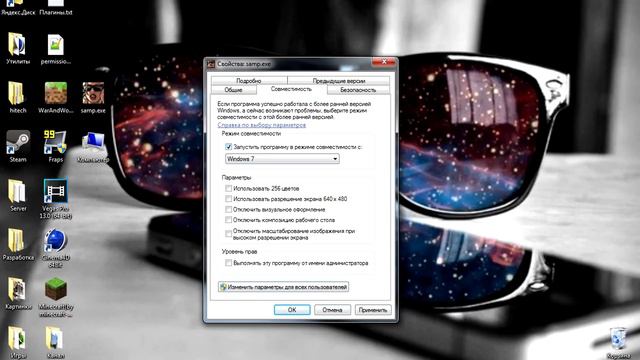This screenshot has height=360, width=640.
Task: Switch to the Предыдущие версии tab
Action: tap(338, 80)
